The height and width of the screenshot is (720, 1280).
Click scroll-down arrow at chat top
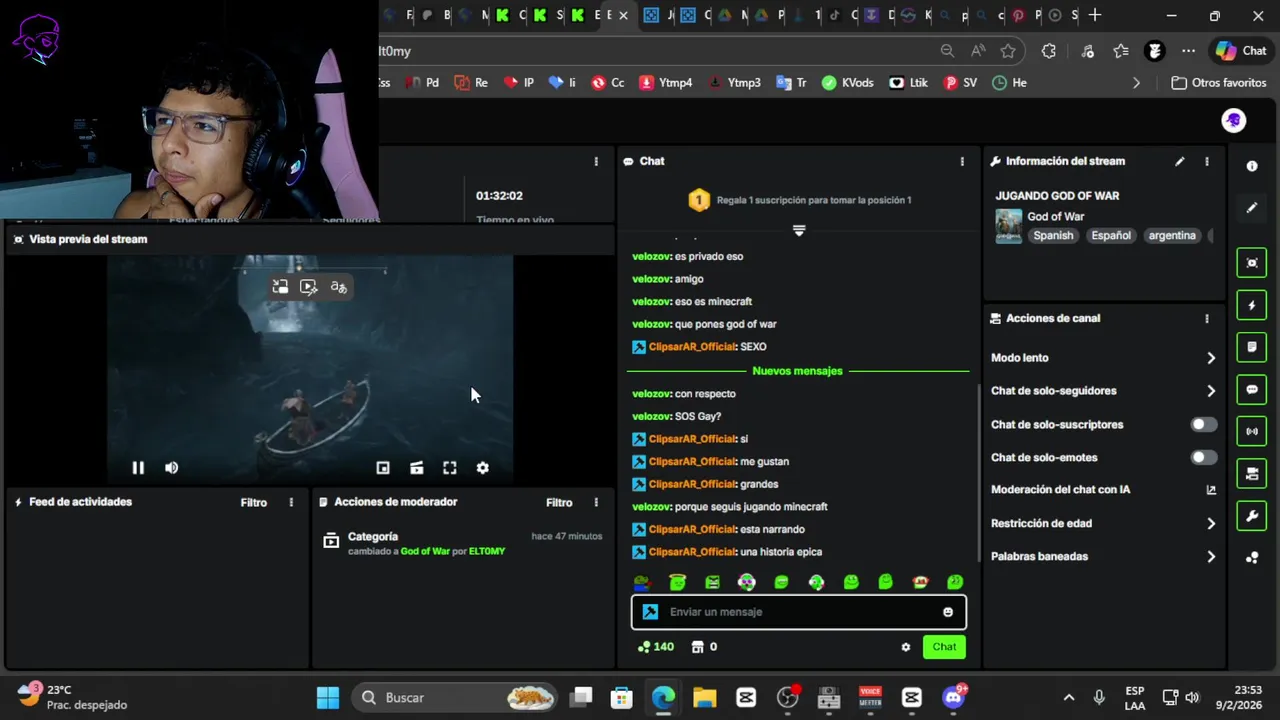click(x=799, y=231)
